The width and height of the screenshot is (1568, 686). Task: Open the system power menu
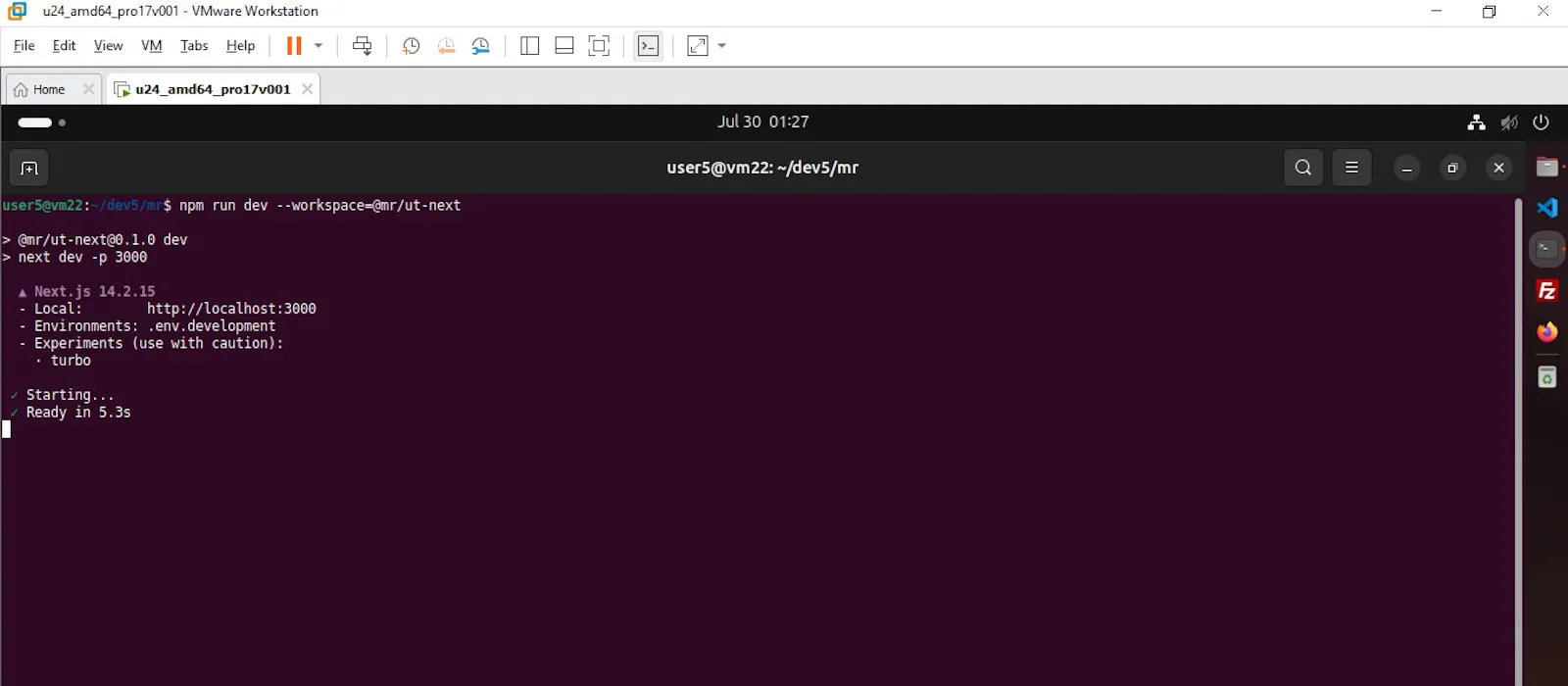[x=1541, y=122]
